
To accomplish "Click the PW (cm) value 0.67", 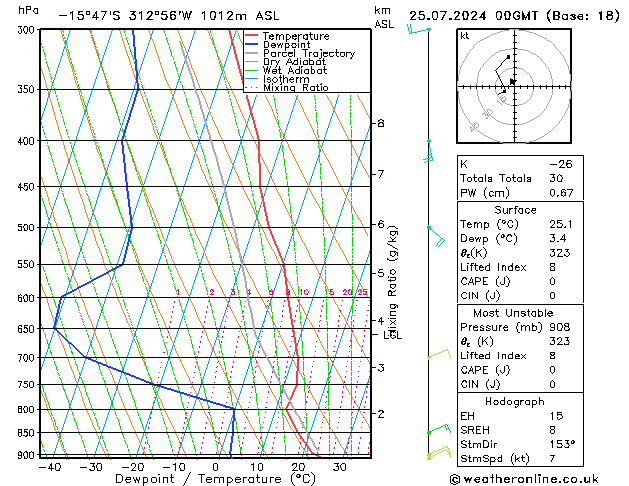I will coord(561,193).
